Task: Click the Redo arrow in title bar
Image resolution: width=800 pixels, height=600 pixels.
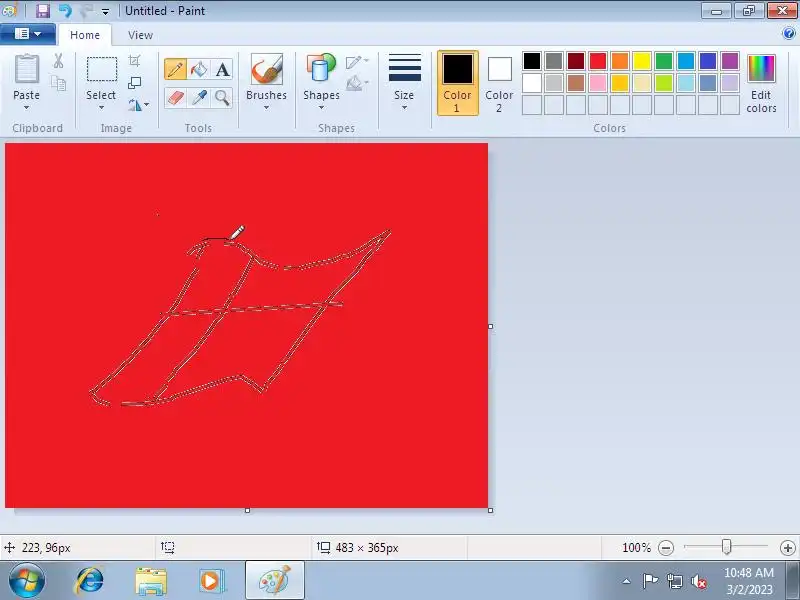Action: [86, 10]
